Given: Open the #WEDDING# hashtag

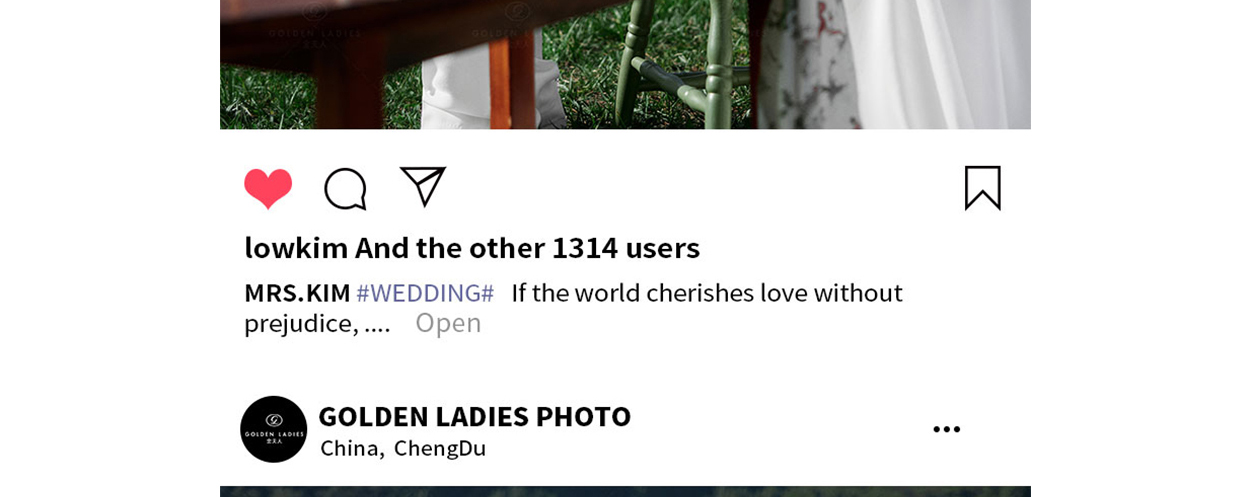Looking at the screenshot, I should click(425, 293).
